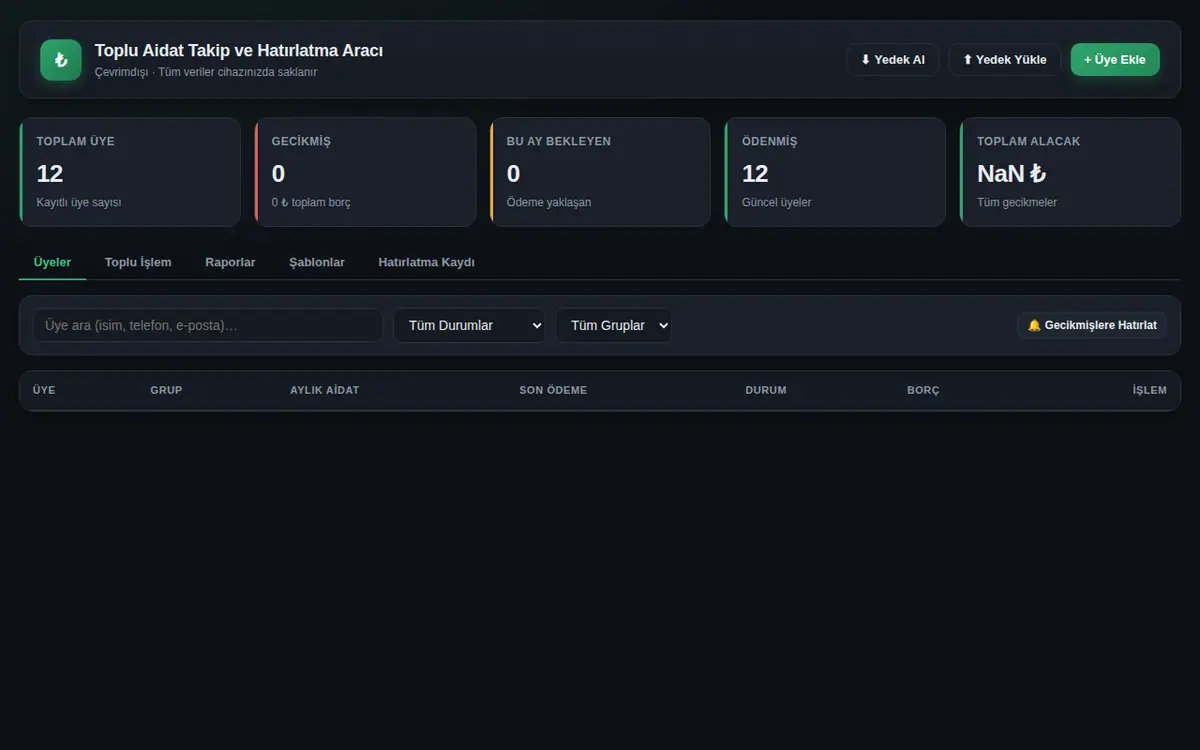Click the BORÇ column header
Viewport: 1200px width, 750px height.
click(923, 390)
